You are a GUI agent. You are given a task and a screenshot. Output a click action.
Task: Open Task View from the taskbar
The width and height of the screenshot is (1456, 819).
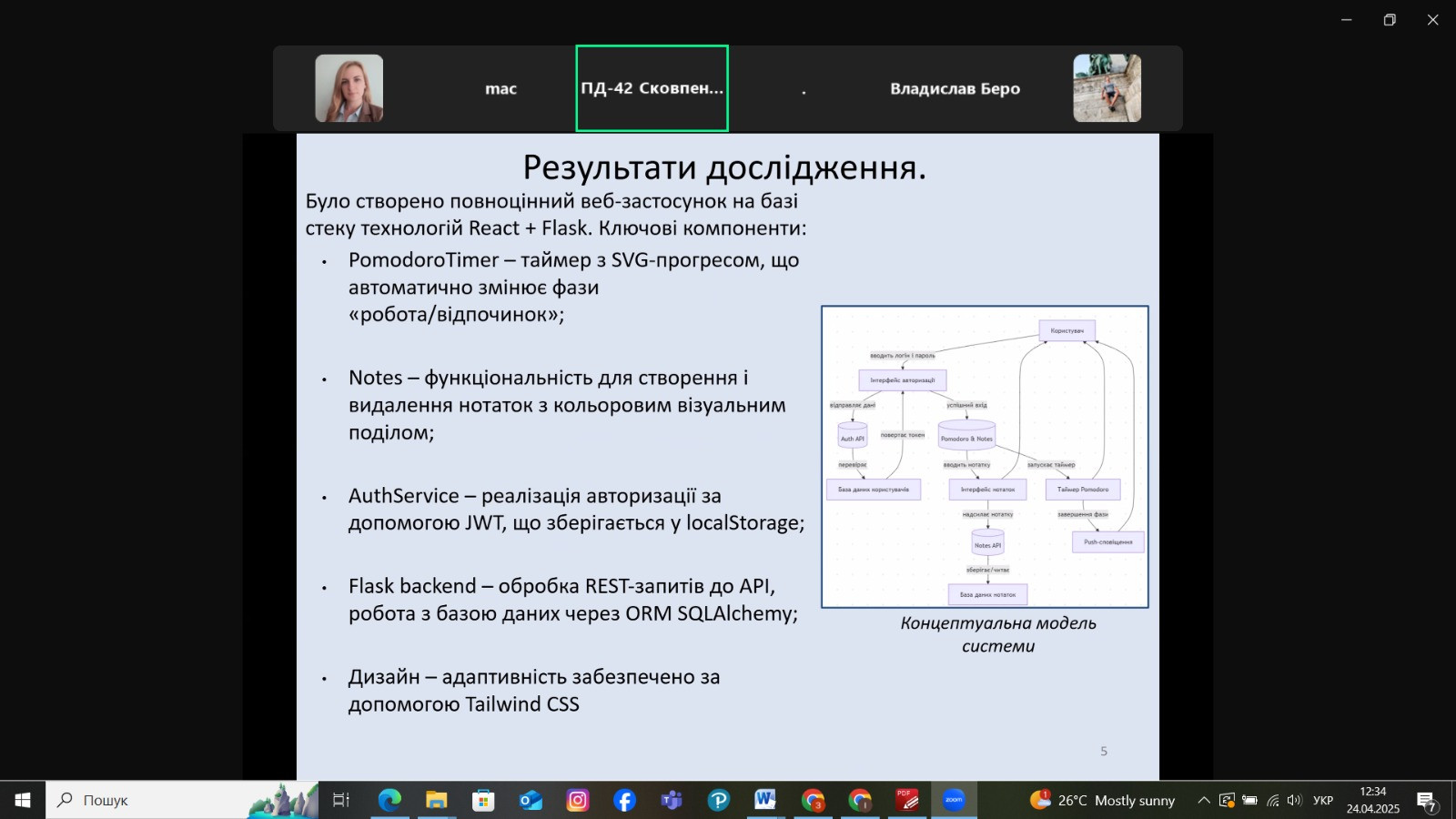tap(341, 800)
